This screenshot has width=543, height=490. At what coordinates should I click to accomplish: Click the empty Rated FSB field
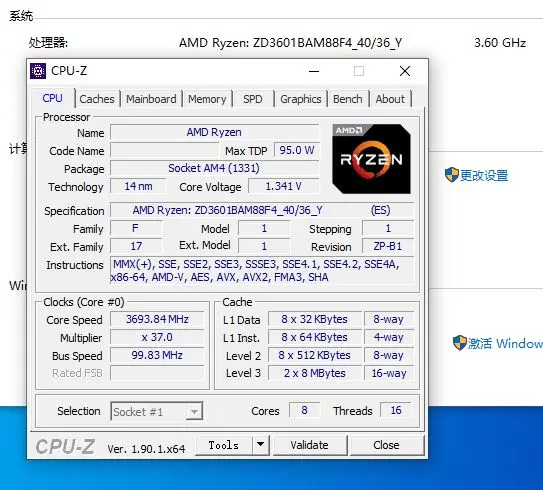pyautogui.click(x=157, y=373)
